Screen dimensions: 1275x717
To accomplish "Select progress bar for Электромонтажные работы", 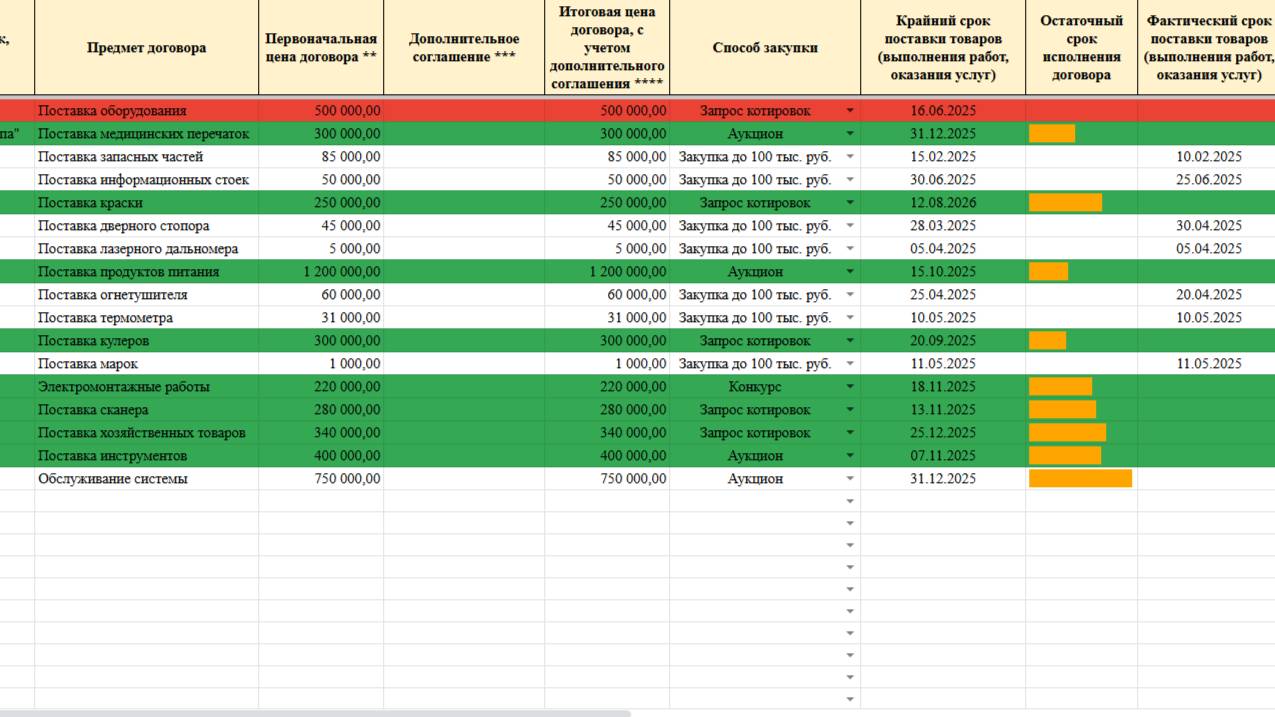I will (x=1060, y=387).
